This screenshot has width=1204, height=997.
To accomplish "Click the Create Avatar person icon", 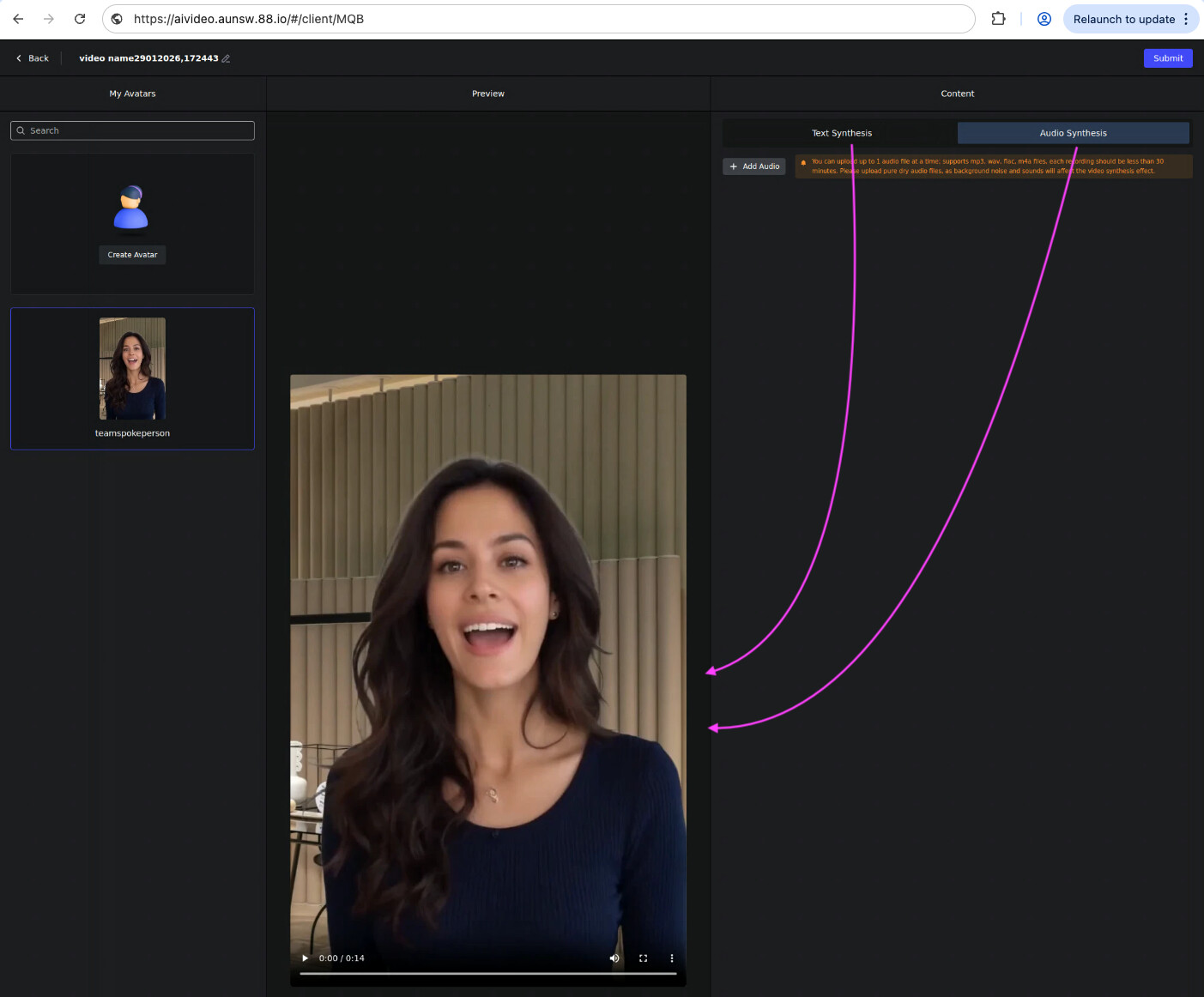I will 131,208.
